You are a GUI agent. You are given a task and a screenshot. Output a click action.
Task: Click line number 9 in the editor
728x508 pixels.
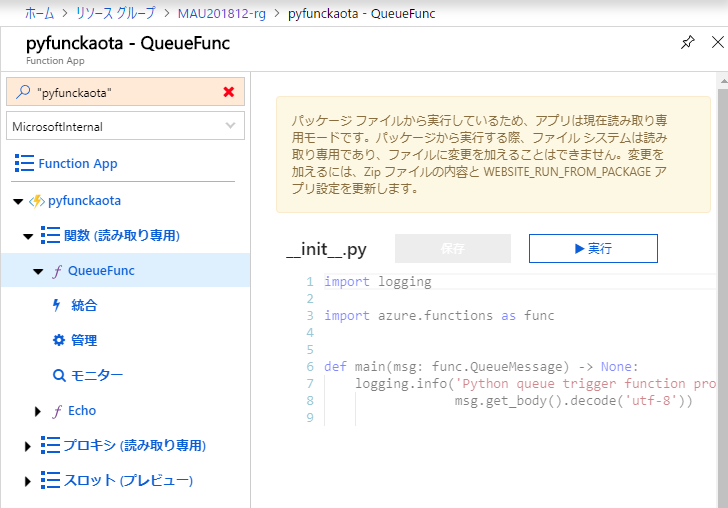click(x=310, y=417)
